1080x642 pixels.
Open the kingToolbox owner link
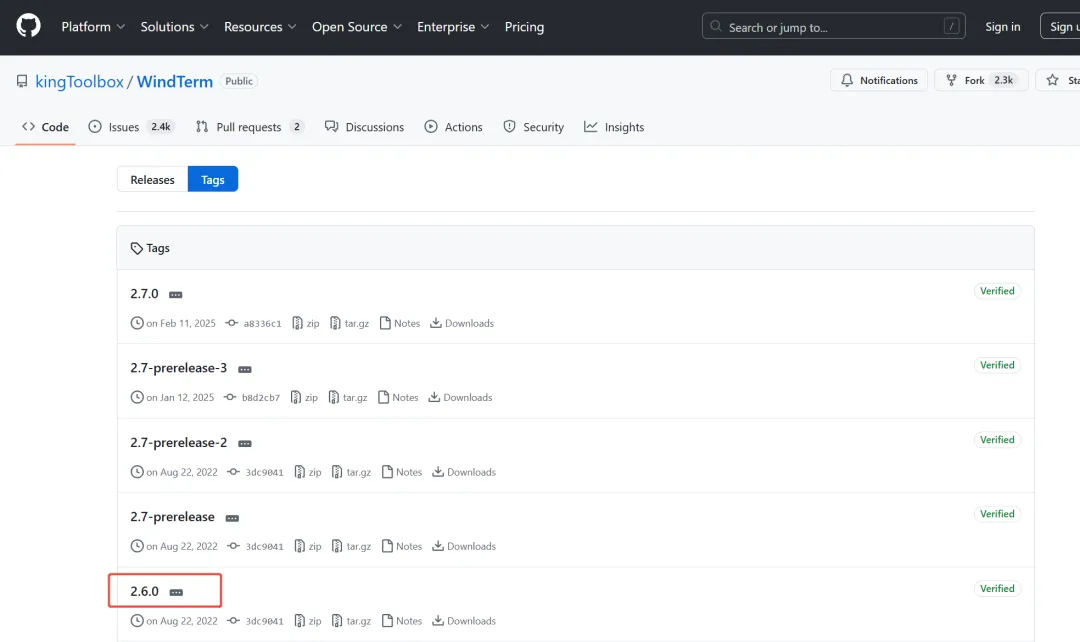79,81
